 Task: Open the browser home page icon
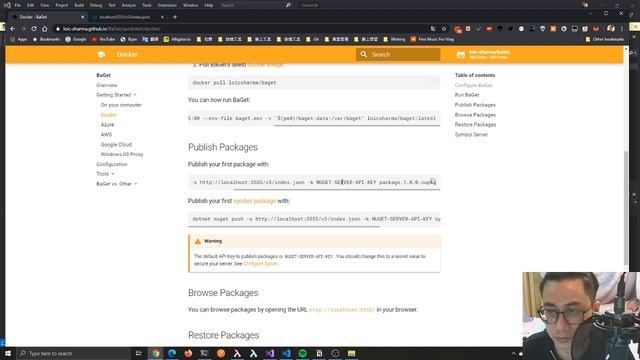44,29
